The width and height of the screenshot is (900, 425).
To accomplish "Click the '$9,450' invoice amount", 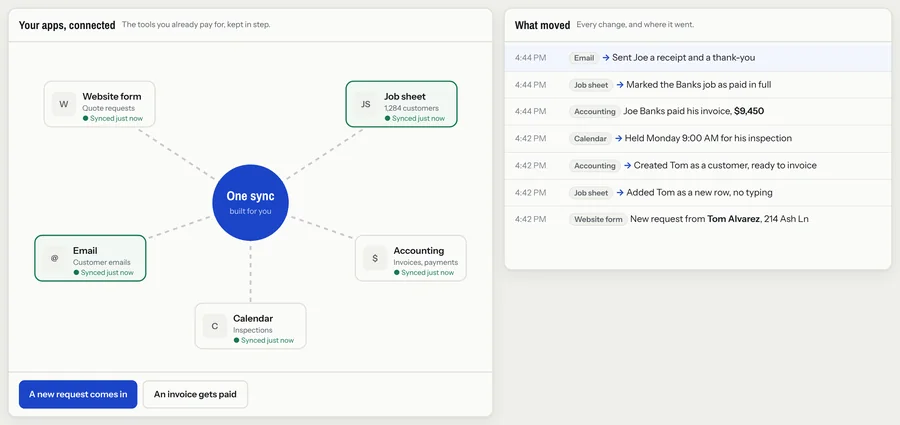I will pyautogui.click(x=749, y=111).
